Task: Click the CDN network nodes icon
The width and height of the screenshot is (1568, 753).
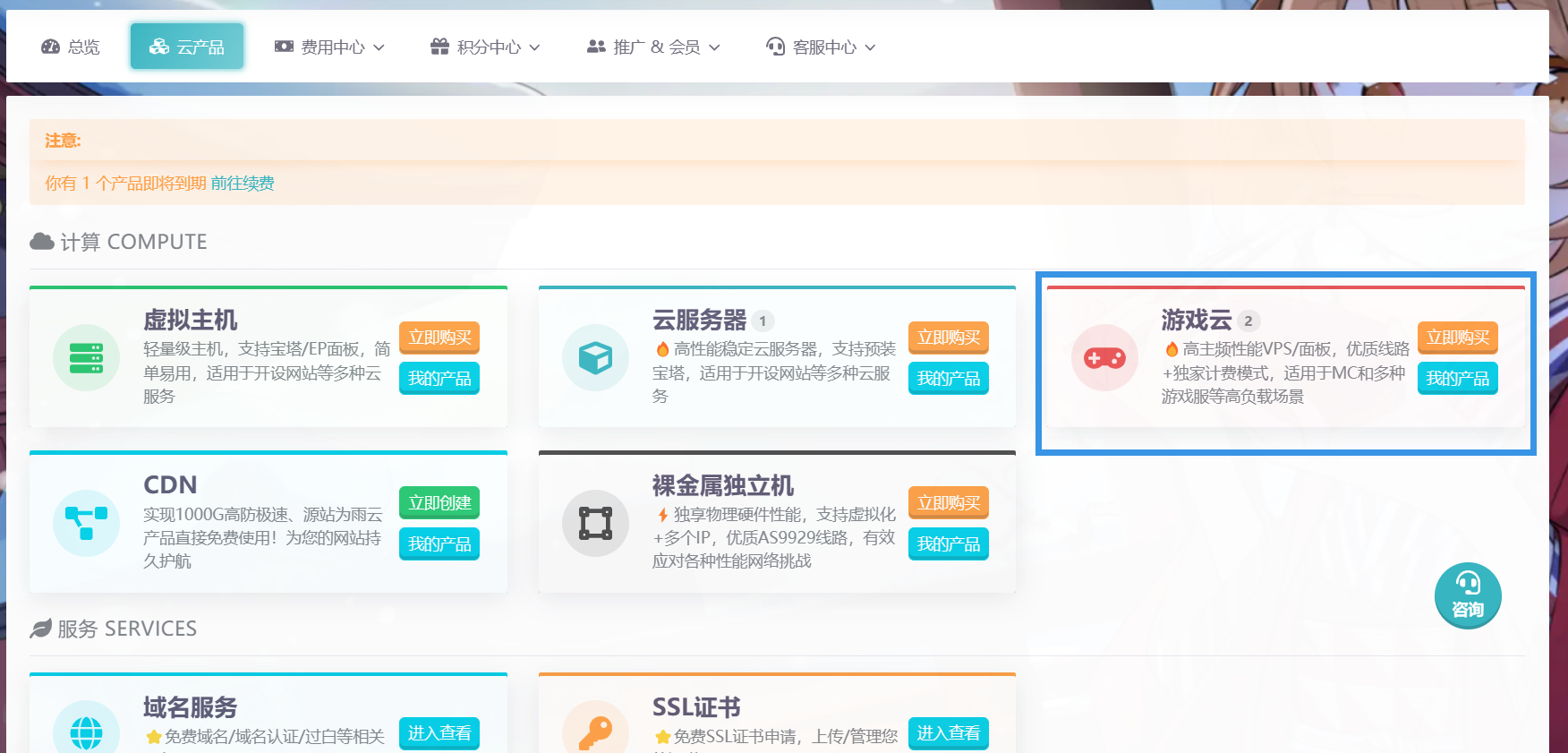Action: click(86, 523)
